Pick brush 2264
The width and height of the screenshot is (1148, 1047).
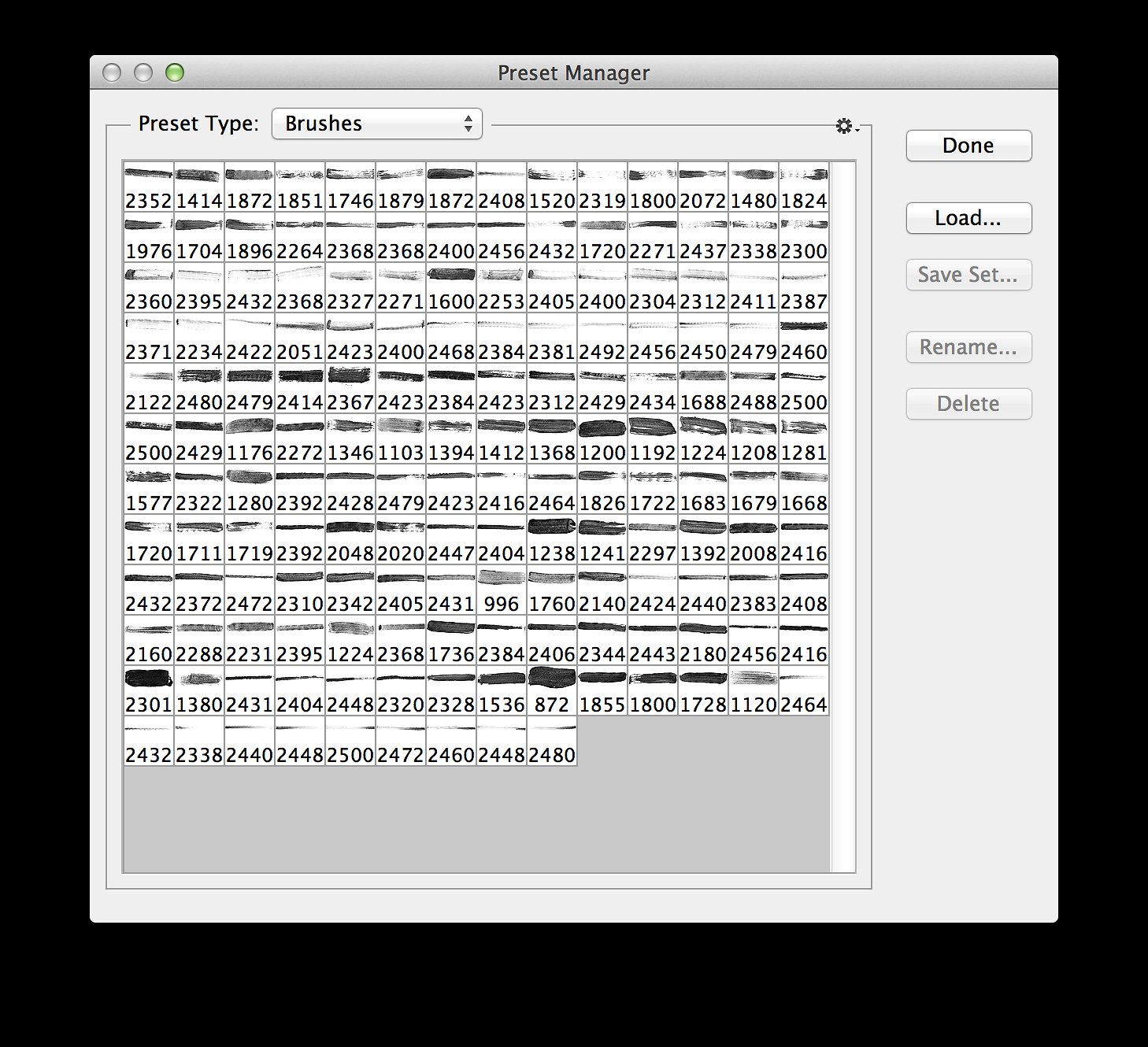click(300, 238)
